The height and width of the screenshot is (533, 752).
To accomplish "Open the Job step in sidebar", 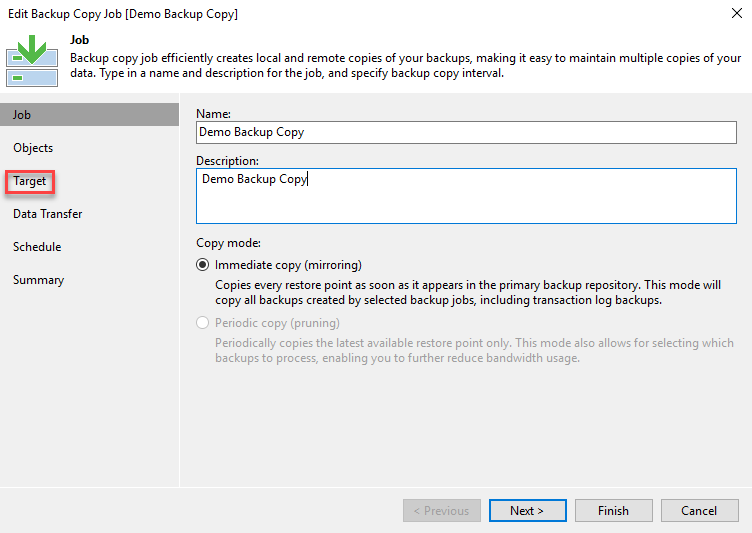I will [89, 115].
